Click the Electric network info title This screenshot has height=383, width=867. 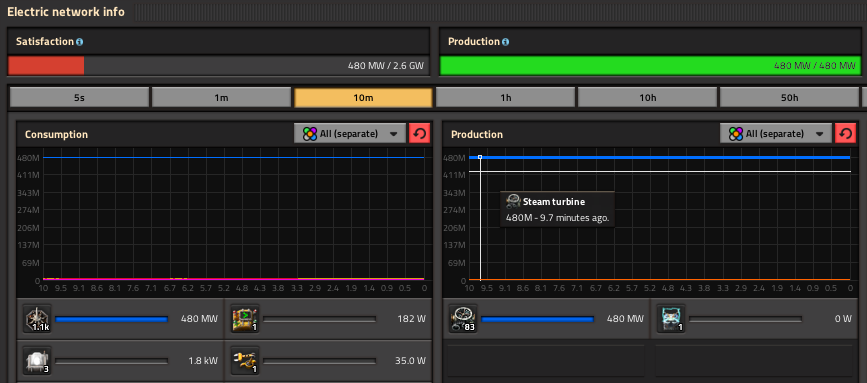pos(66,12)
